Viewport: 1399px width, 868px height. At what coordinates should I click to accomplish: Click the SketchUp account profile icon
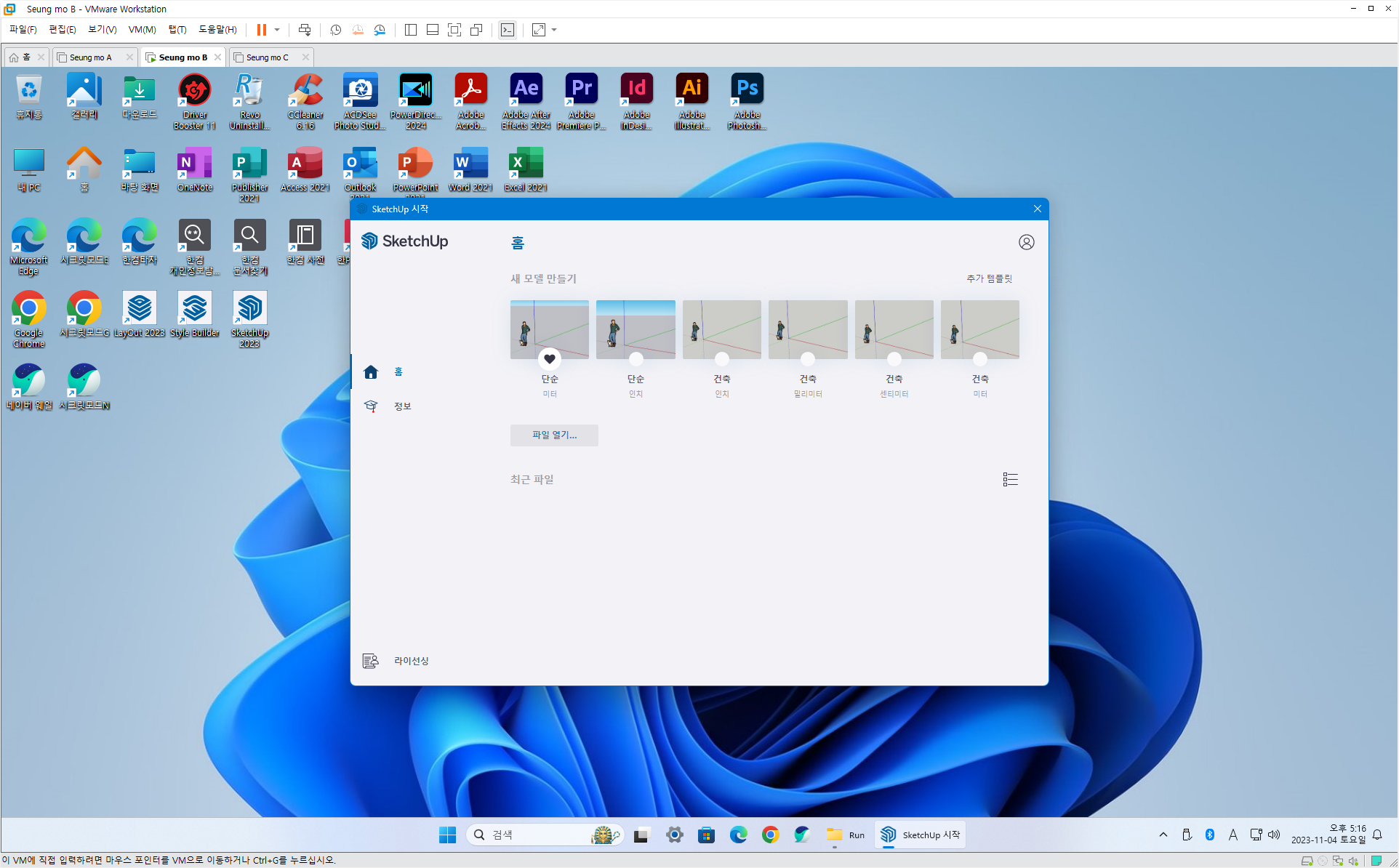[x=1026, y=242]
